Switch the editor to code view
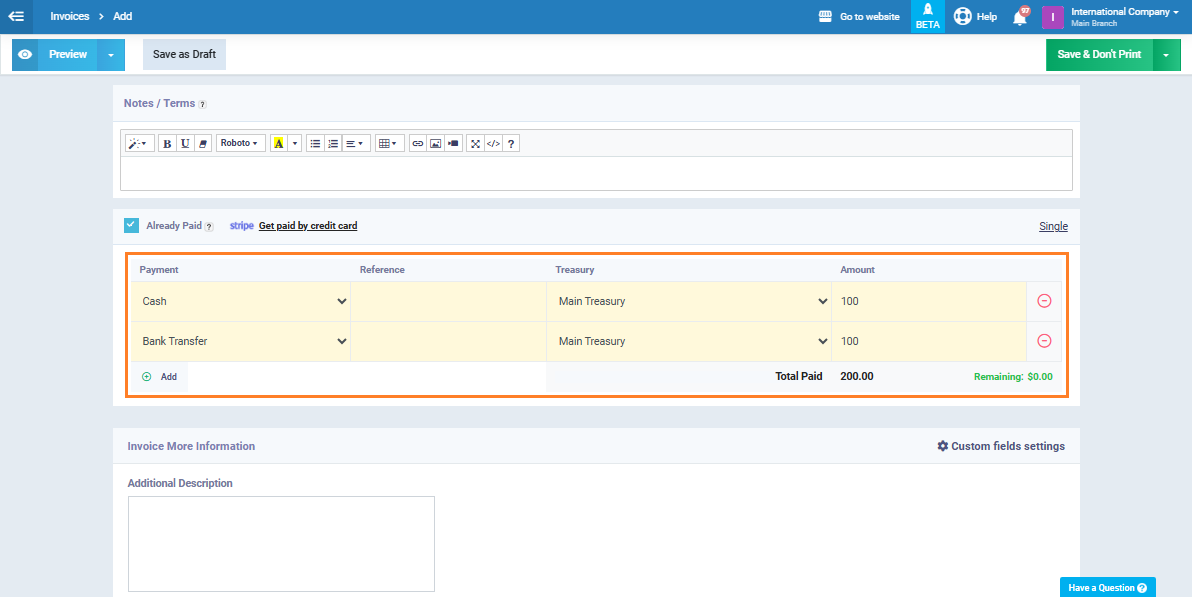 click(x=493, y=144)
